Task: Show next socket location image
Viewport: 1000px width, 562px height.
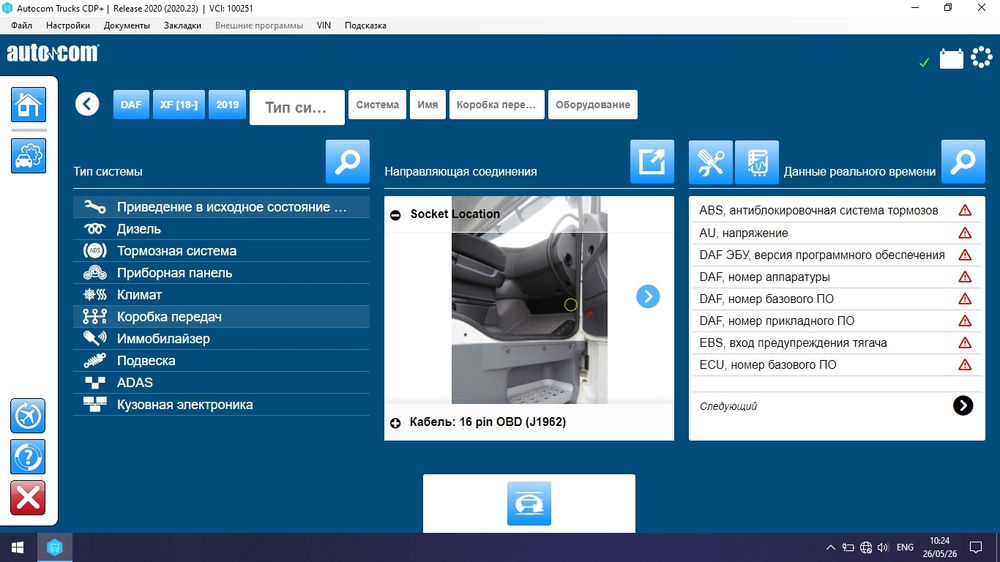Action: [648, 297]
